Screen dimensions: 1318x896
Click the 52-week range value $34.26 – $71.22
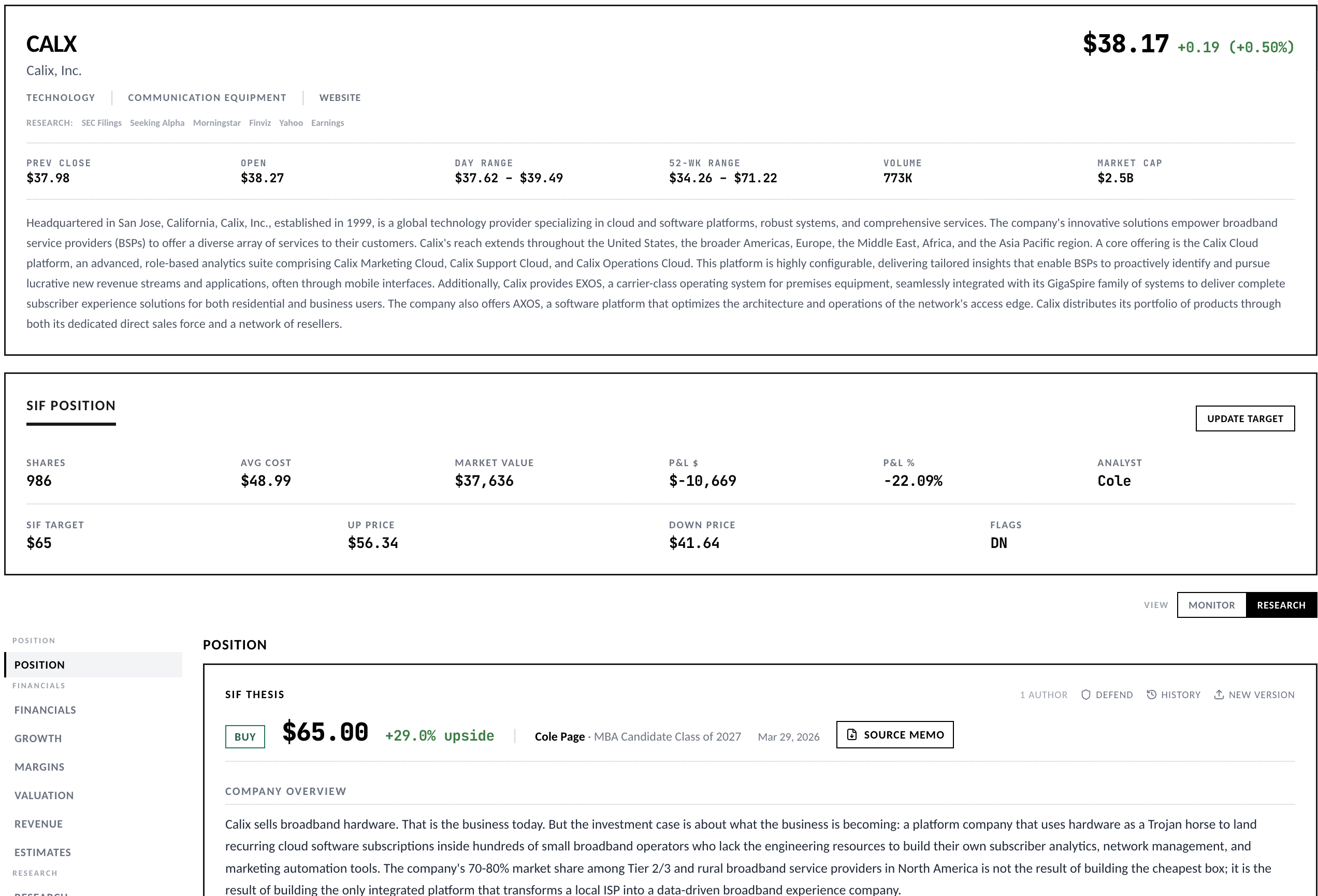pyautogui.click(x=723, y=178)
